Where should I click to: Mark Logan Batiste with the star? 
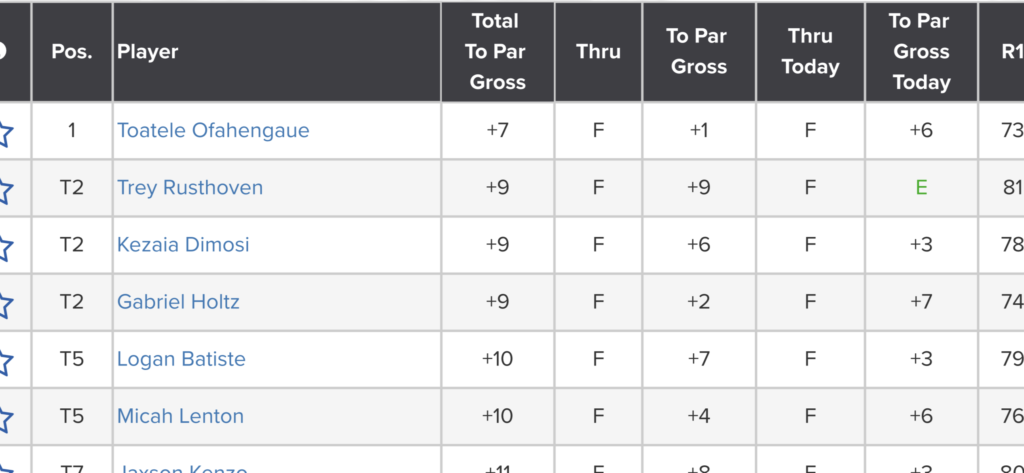[x=5, y=360]
